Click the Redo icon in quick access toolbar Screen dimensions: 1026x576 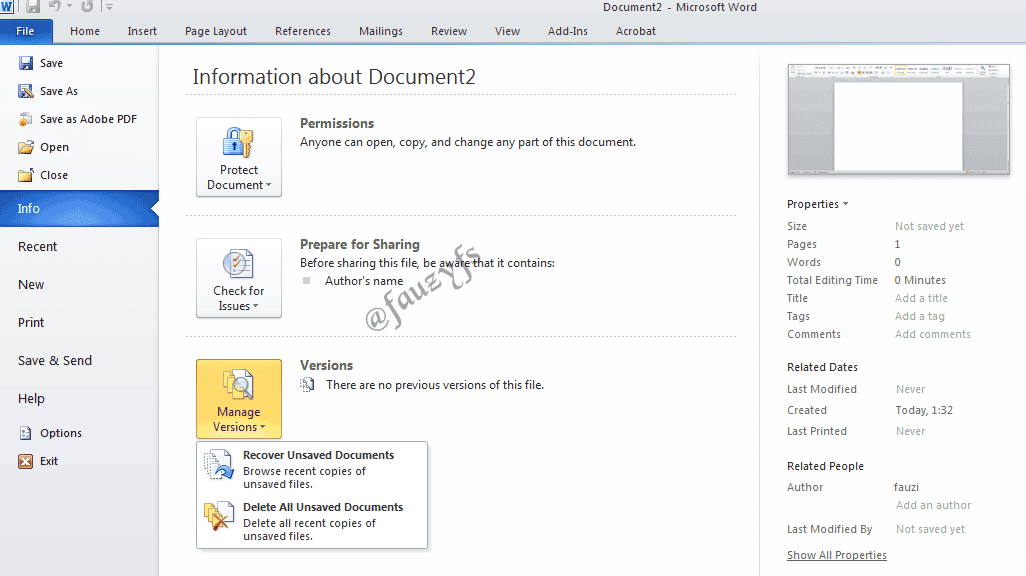click(87, 7)
